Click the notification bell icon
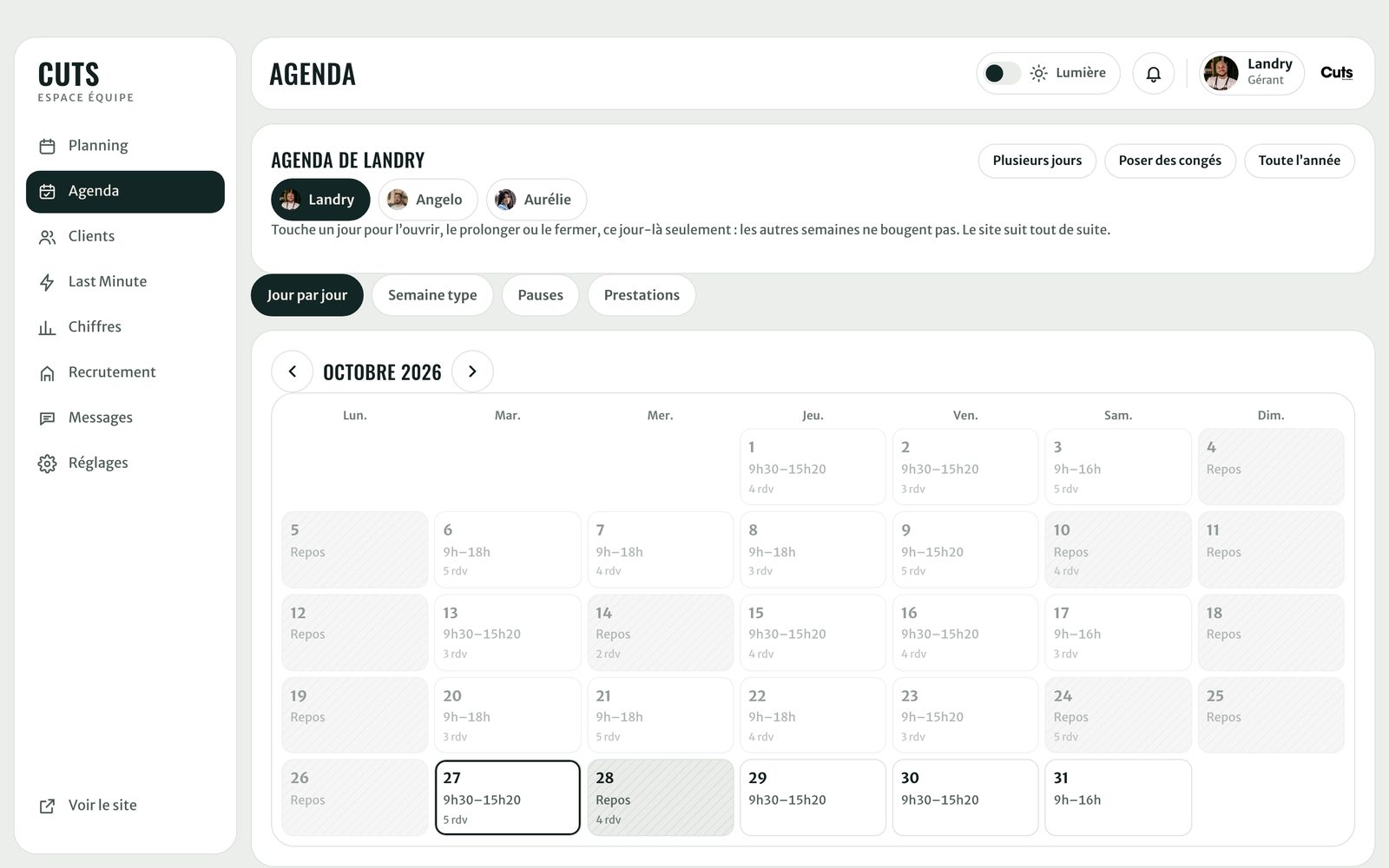 click(1153, 74)
